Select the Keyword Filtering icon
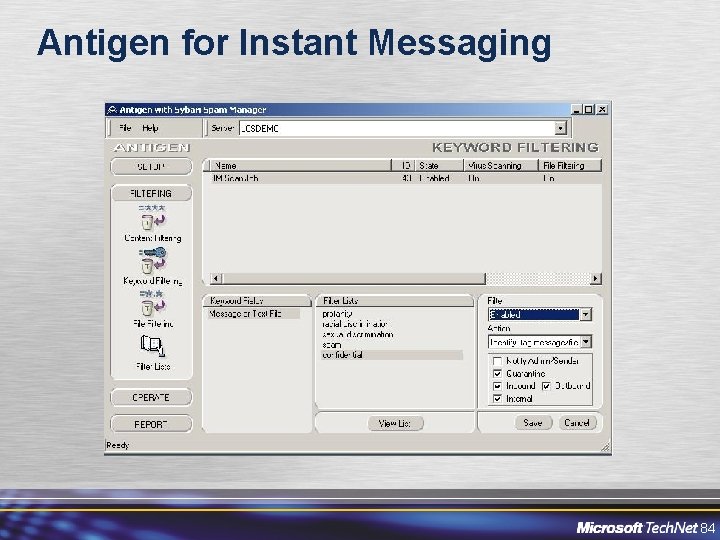The image size is (720, 540). (x=152, y=260)
